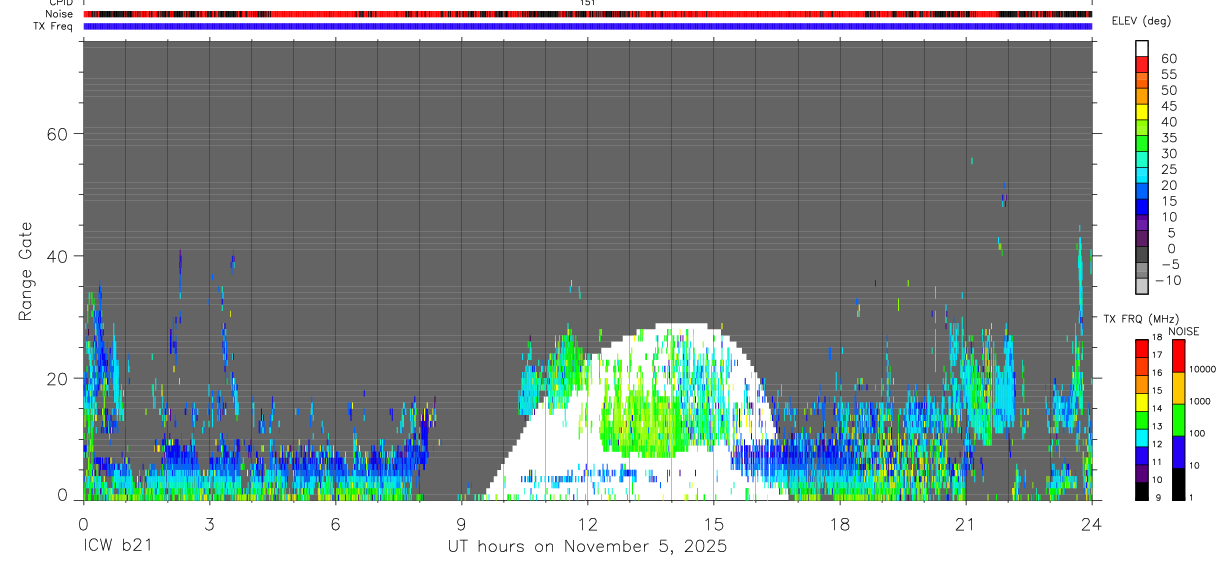The height and width of the screenshot is (567, 1228).
Task: Click the red Noise strip above plot
Action: (587, 14)
